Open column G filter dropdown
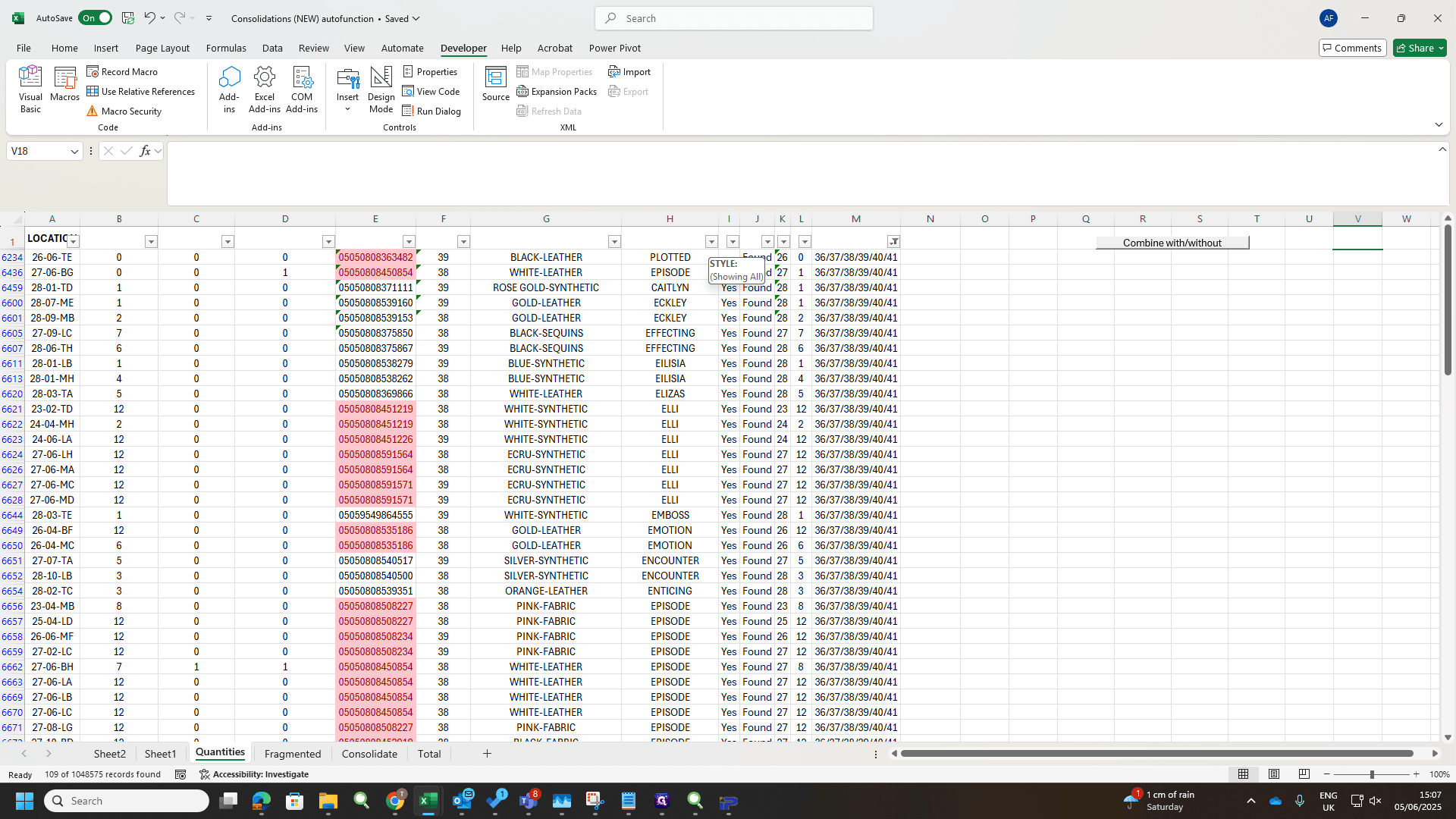This screenshot has height=819, width=1456. [614, 241]
